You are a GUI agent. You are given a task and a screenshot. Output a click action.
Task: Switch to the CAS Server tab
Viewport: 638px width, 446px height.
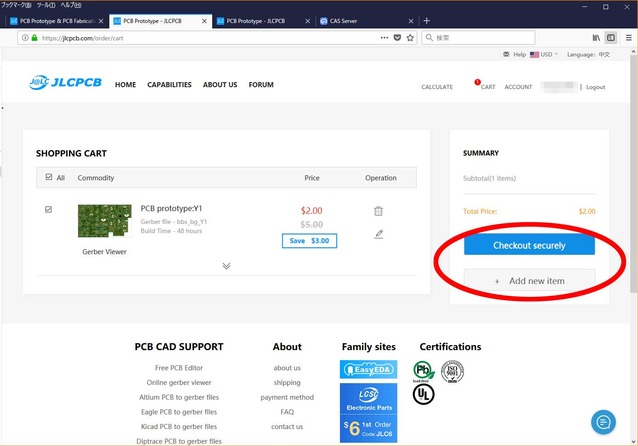pos(362,21)
